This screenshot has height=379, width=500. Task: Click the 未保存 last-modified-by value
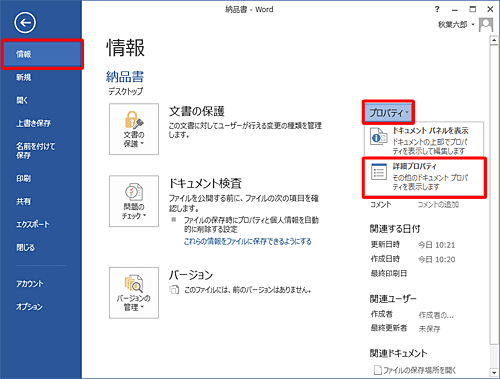pos(430,329)
